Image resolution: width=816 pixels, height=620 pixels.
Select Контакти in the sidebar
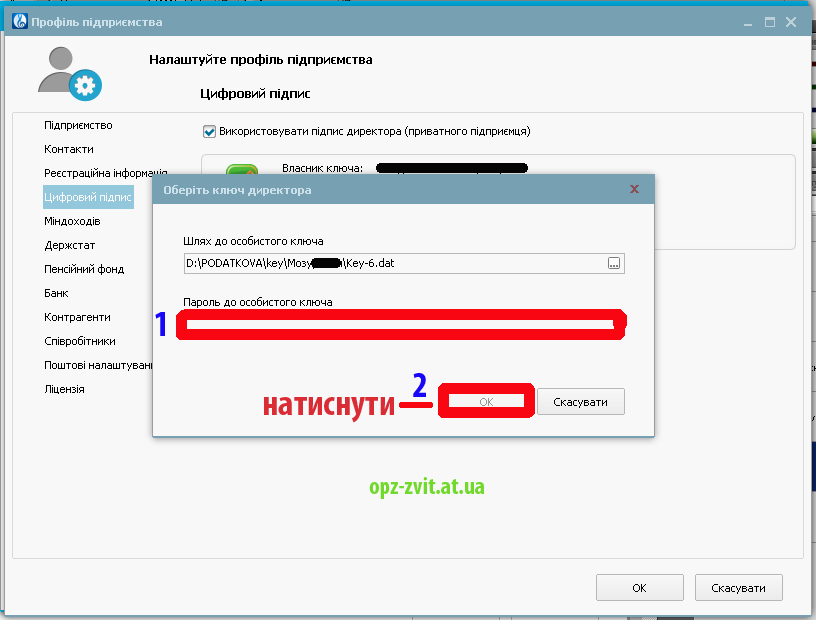[x=69, y=149]
